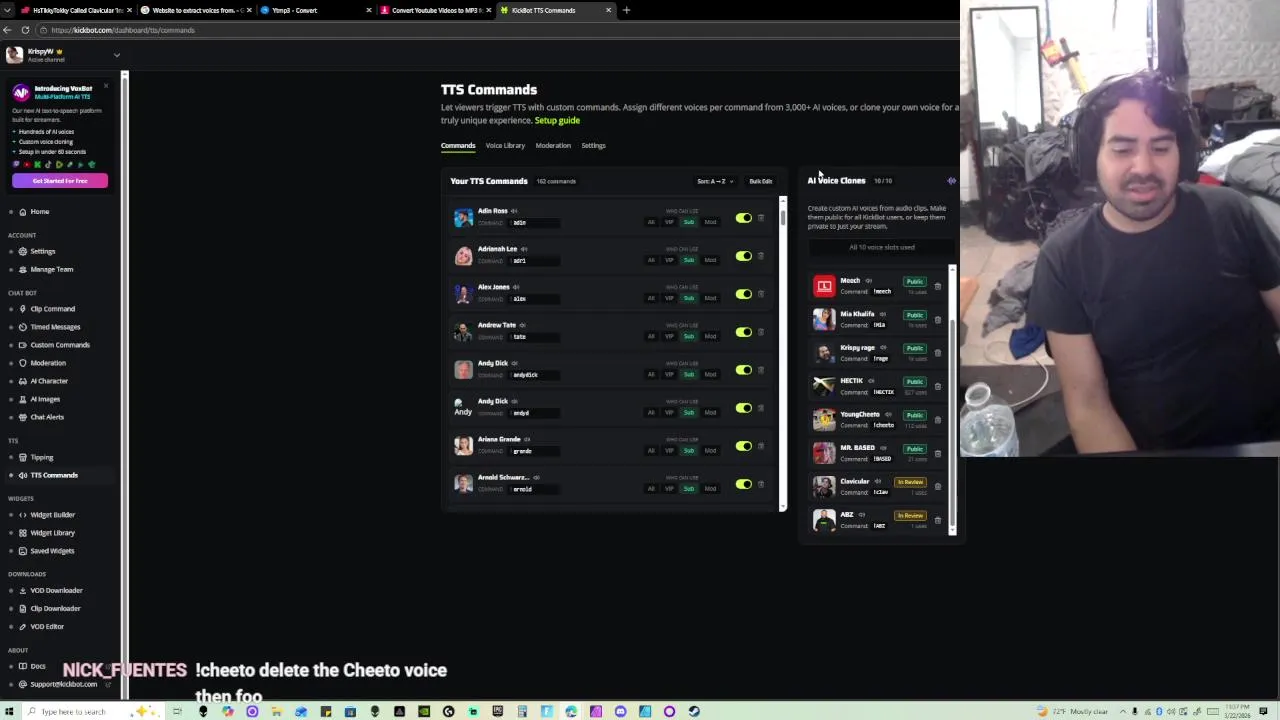This screenshot has width=1280, height=720.
Task: Open Clip Command in sidebar
Action: 52,309
